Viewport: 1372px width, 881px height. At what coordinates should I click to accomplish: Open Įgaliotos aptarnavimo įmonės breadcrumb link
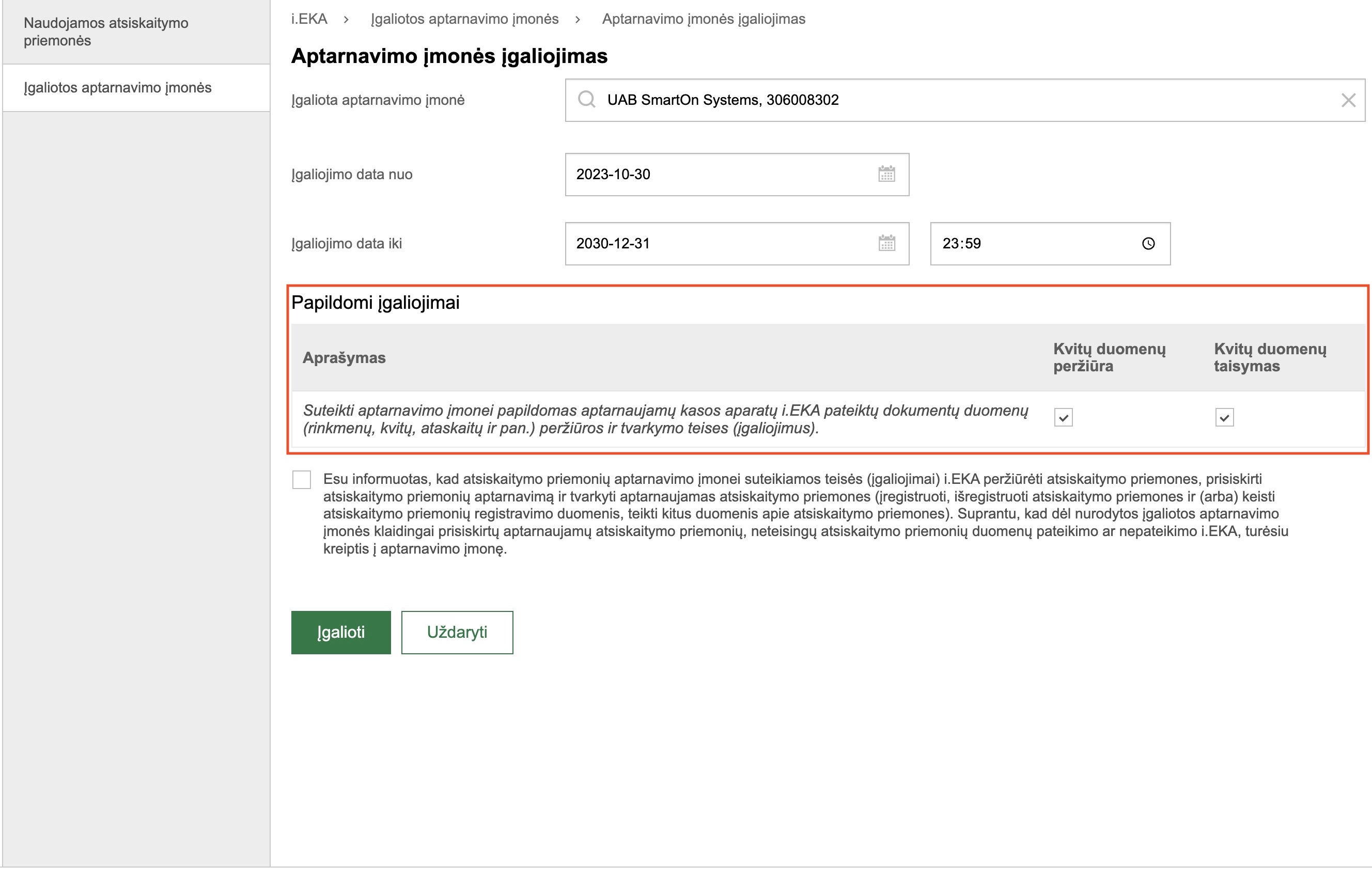(x=464, y=19)
